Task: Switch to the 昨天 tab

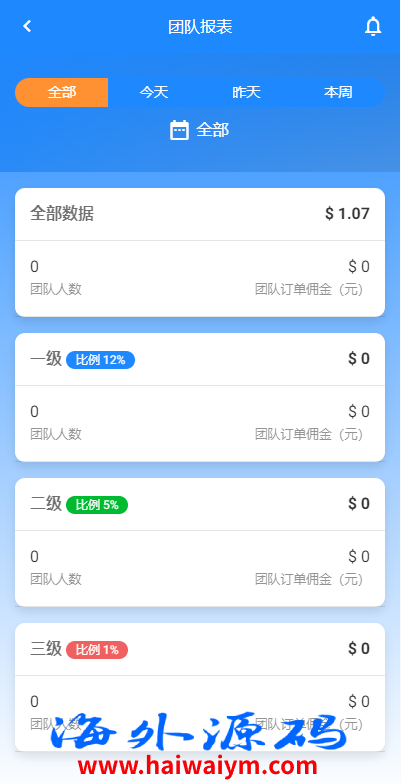Action: [246, 92]
